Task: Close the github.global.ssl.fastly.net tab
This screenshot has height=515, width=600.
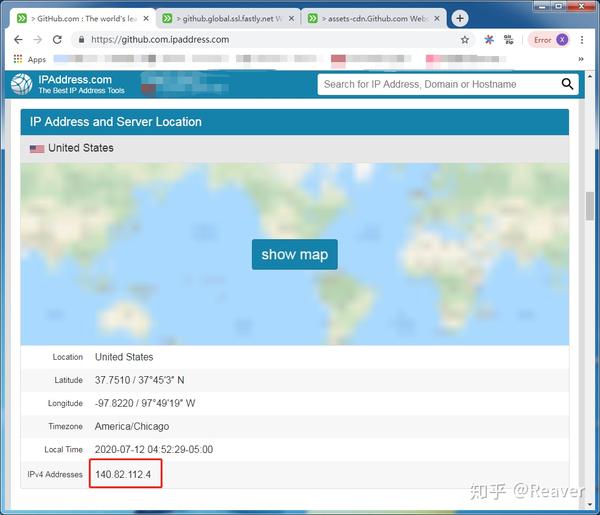Action: pos(291,18)
